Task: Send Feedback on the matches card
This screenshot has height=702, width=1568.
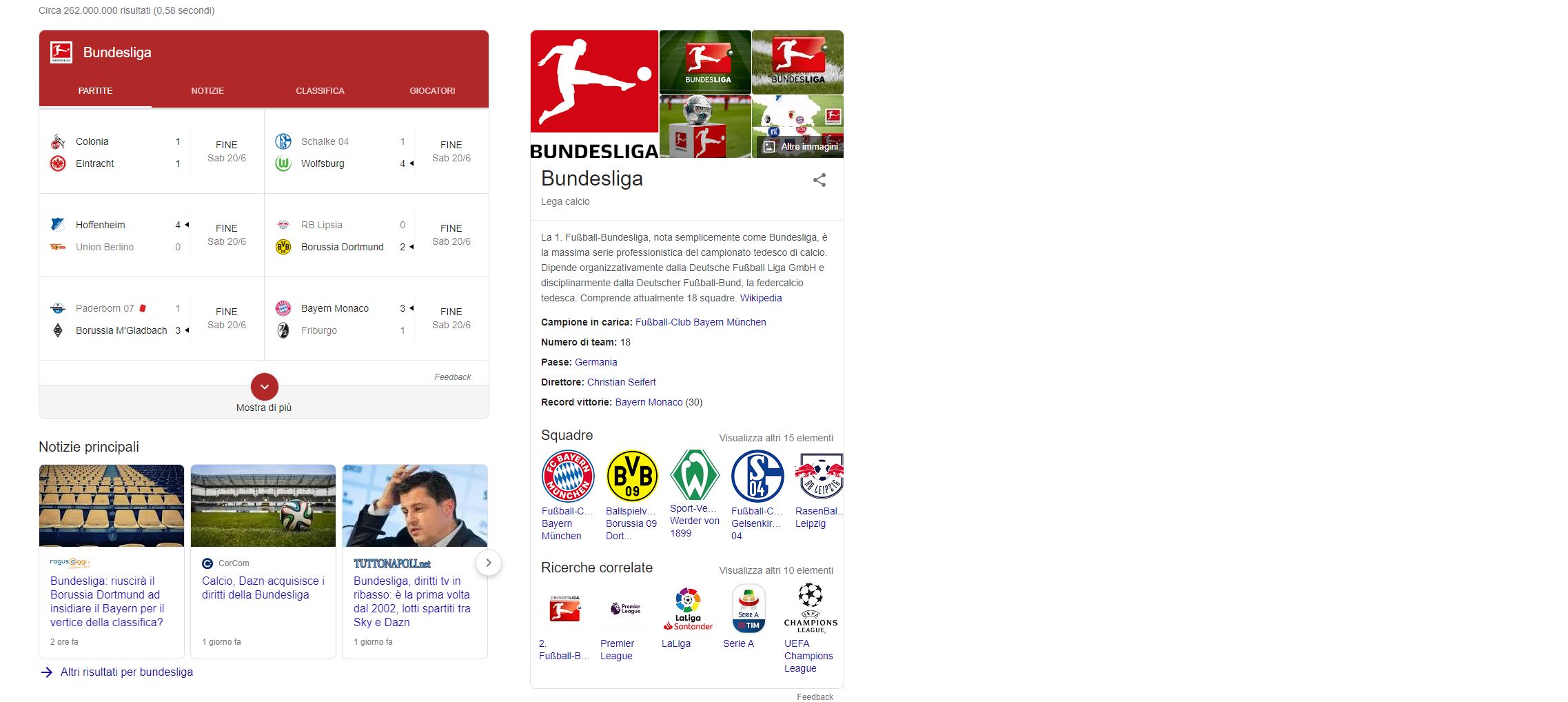Action: pyautogui.click(x=452, y=377)
